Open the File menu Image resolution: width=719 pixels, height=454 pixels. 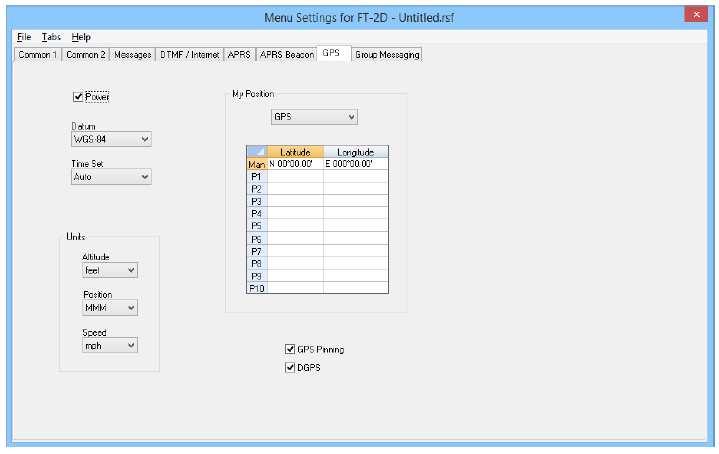(24, 37)
